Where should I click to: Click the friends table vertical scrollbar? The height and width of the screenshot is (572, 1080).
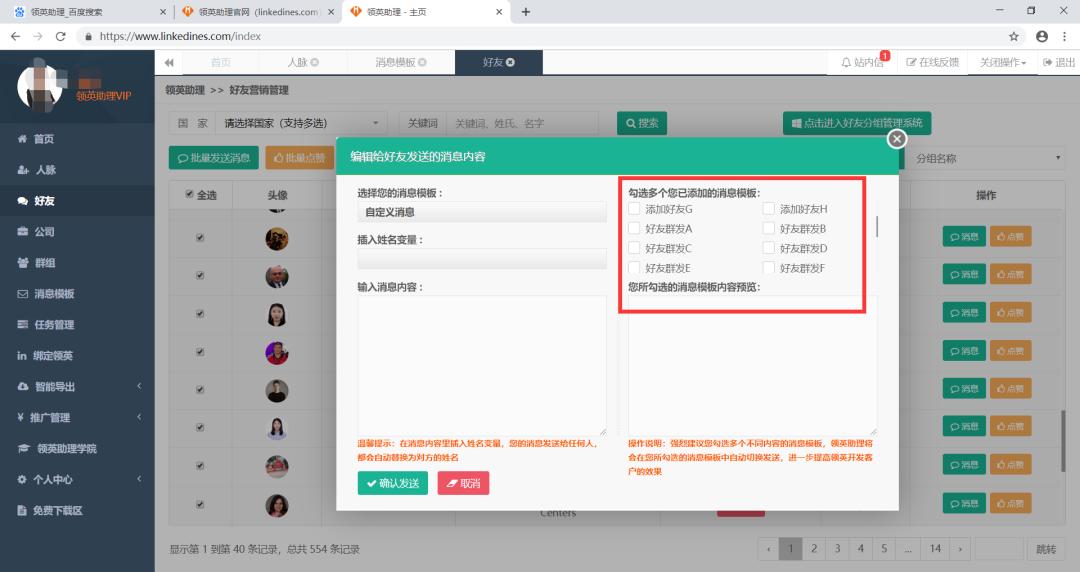(1063, 441)
